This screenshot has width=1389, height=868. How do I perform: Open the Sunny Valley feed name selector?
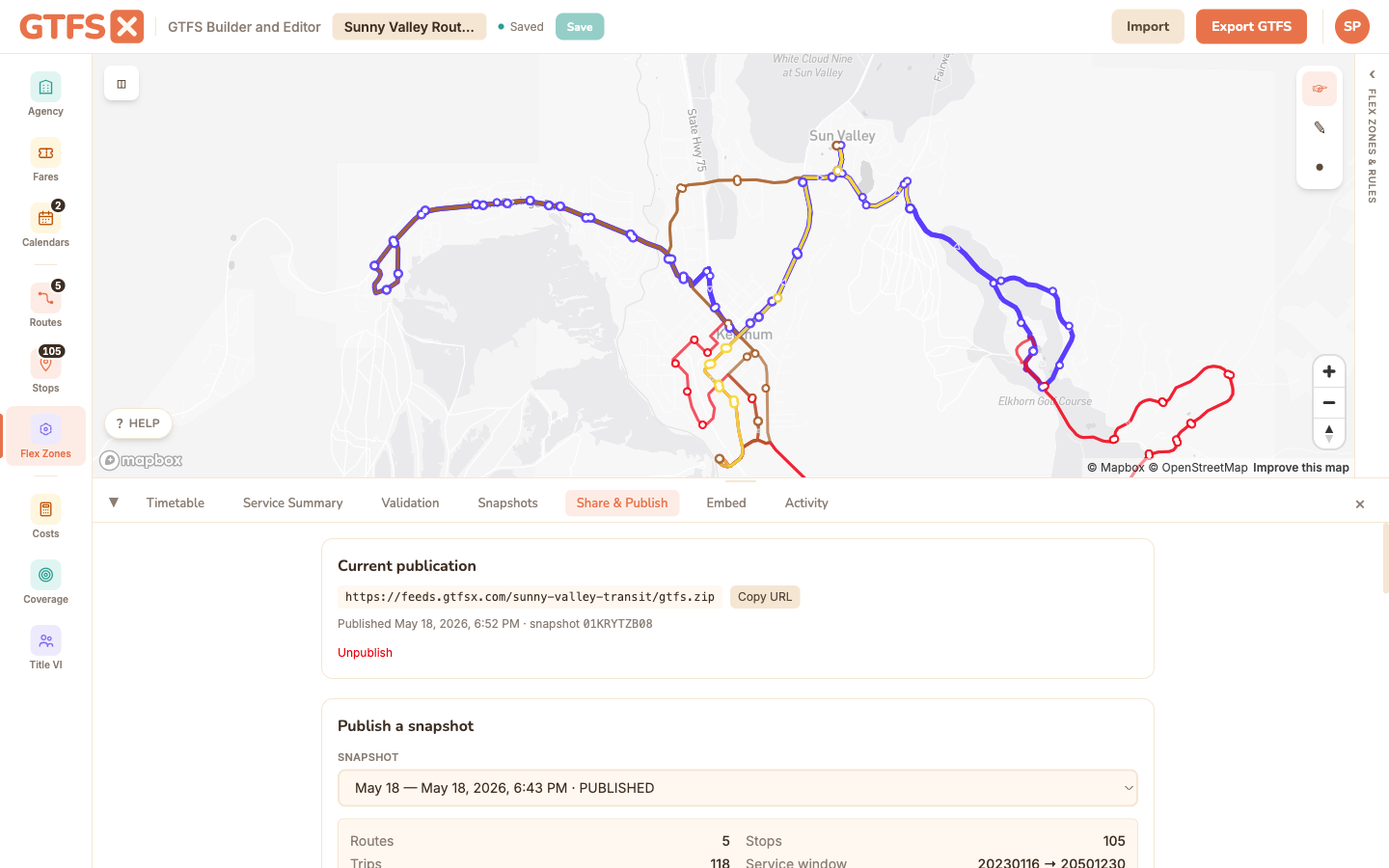(409, 27)
